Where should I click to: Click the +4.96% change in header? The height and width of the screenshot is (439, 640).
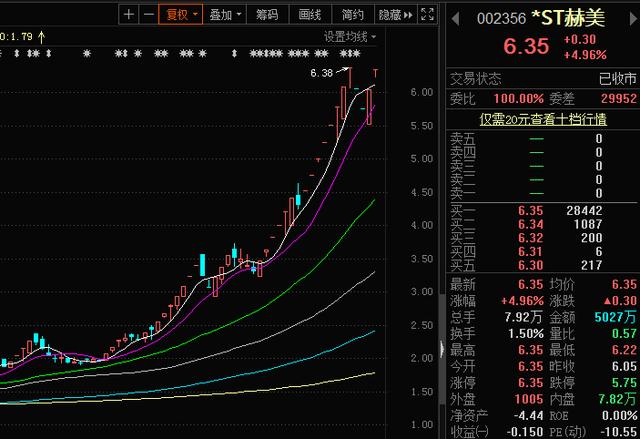click(585, 55)
